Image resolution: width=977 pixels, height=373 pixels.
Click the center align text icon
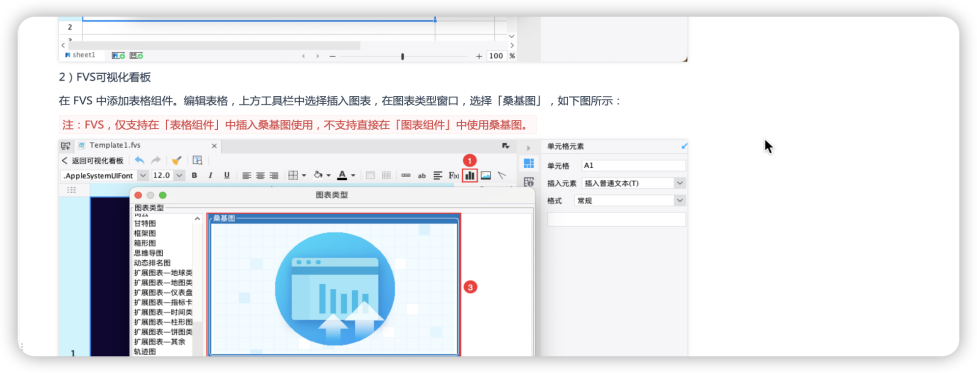tap(260, 176)
